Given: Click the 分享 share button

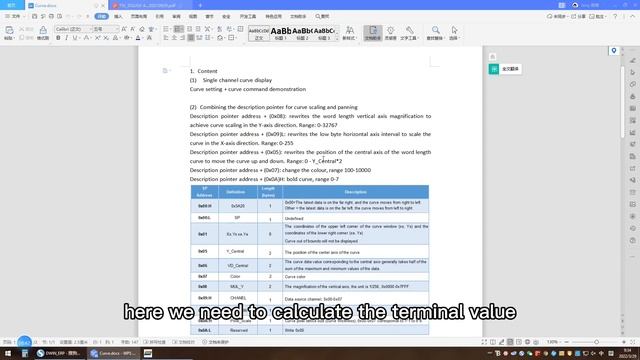Looking at the screenshot, I should coord(578,16).
